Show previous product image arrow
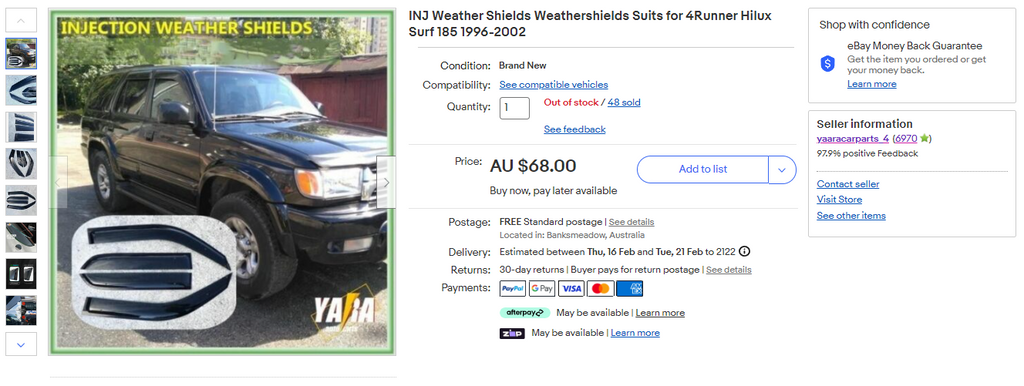The width and height of the screenshot is (1024, 386). coord(58,182)
